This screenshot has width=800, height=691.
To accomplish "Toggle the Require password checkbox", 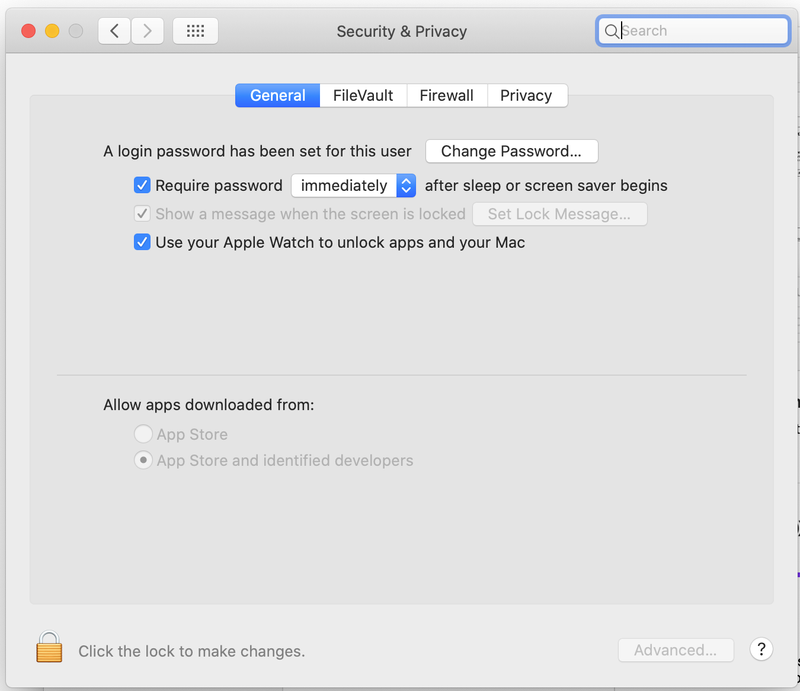I will pos(142,185).
